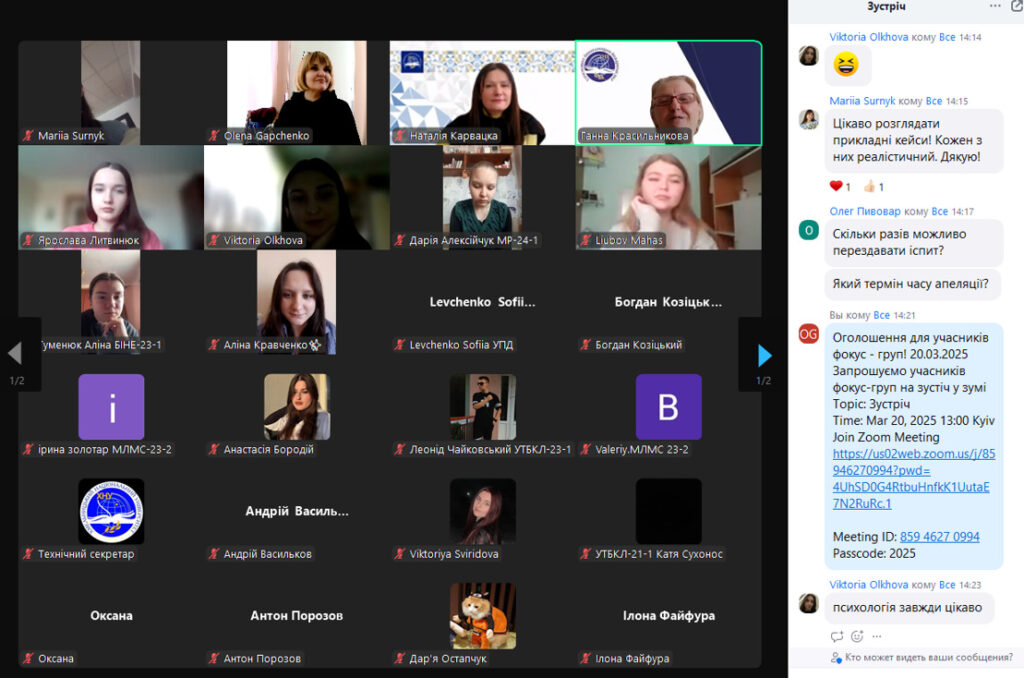The height and width of the screenshot is (678, 1024).
Task: Go to next page of participants
Action: (764, 355)
